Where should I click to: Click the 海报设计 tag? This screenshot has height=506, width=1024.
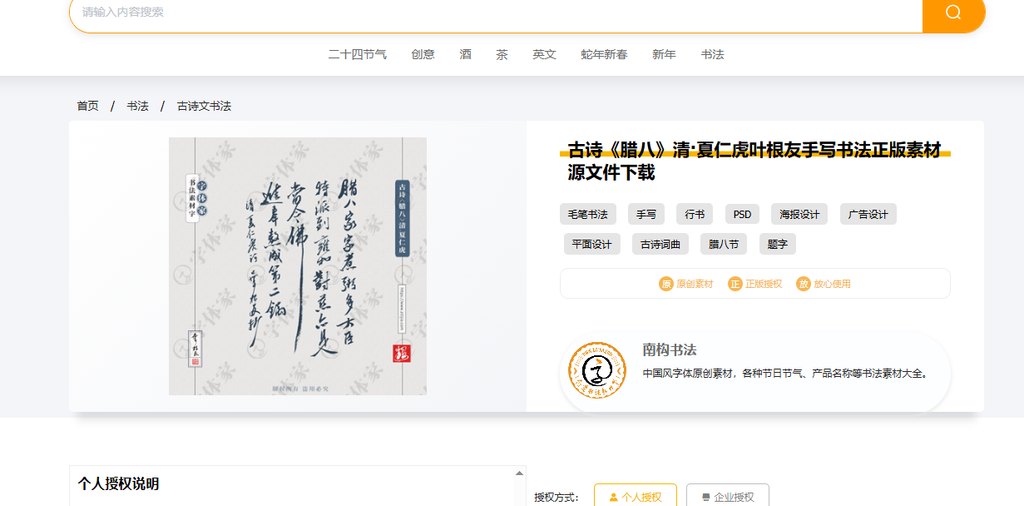(x=799, y=214)
